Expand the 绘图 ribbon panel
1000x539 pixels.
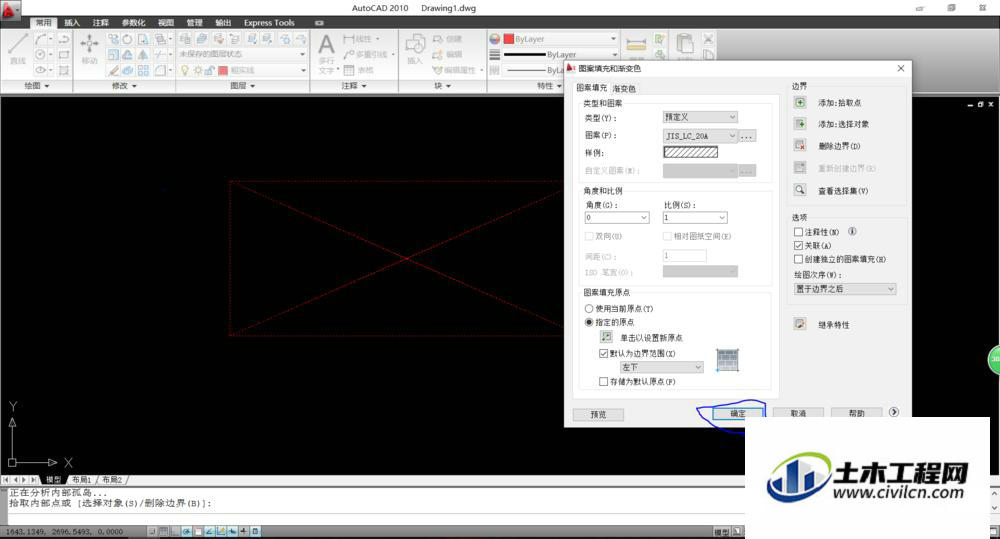click(37, 85)
